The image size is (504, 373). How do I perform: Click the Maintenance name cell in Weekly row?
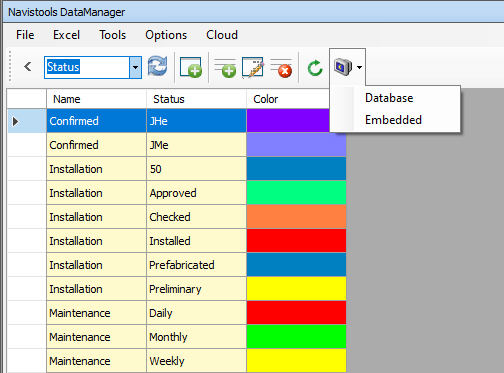96,361
